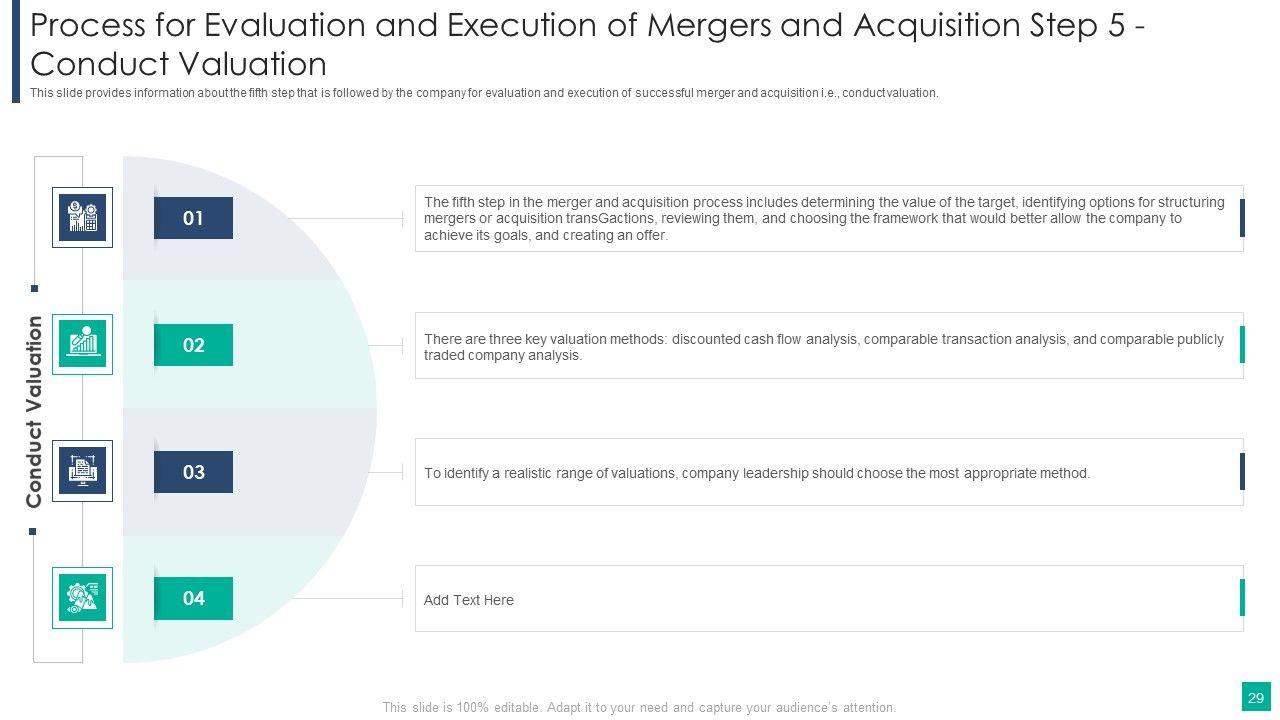Click the vertical Conduct Valuation label
This screenshot has height=720, width=1280.
[34, 411]
